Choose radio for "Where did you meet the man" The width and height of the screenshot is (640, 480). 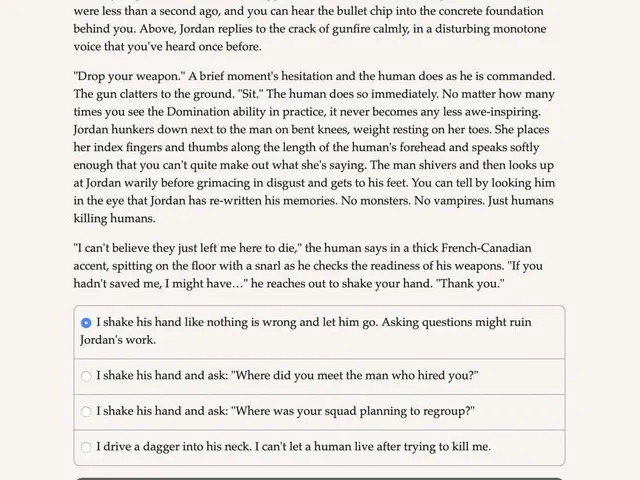[x=86, y=376]
